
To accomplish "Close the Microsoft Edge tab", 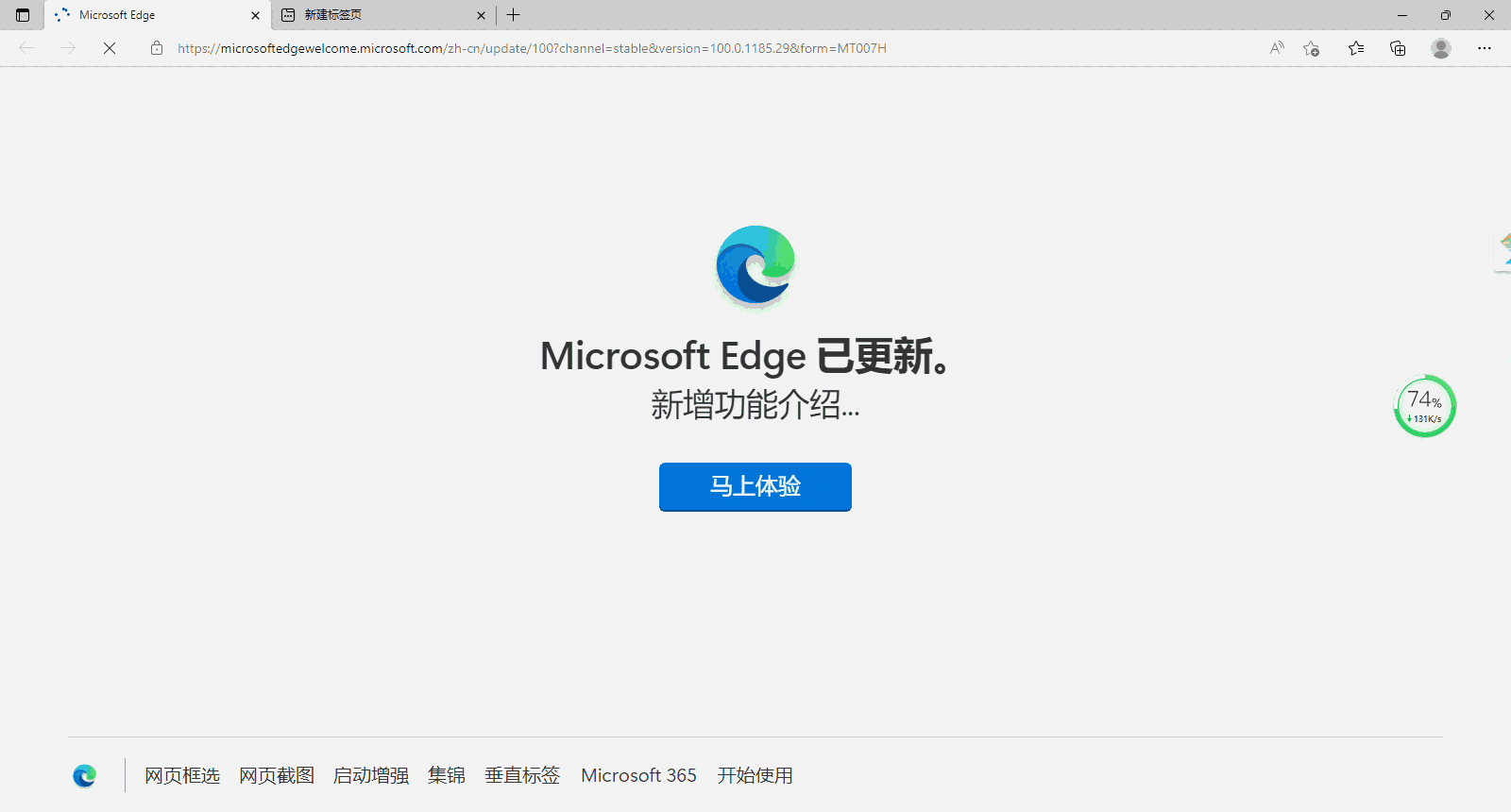I will pyautogui.click(x=255, y=15).
